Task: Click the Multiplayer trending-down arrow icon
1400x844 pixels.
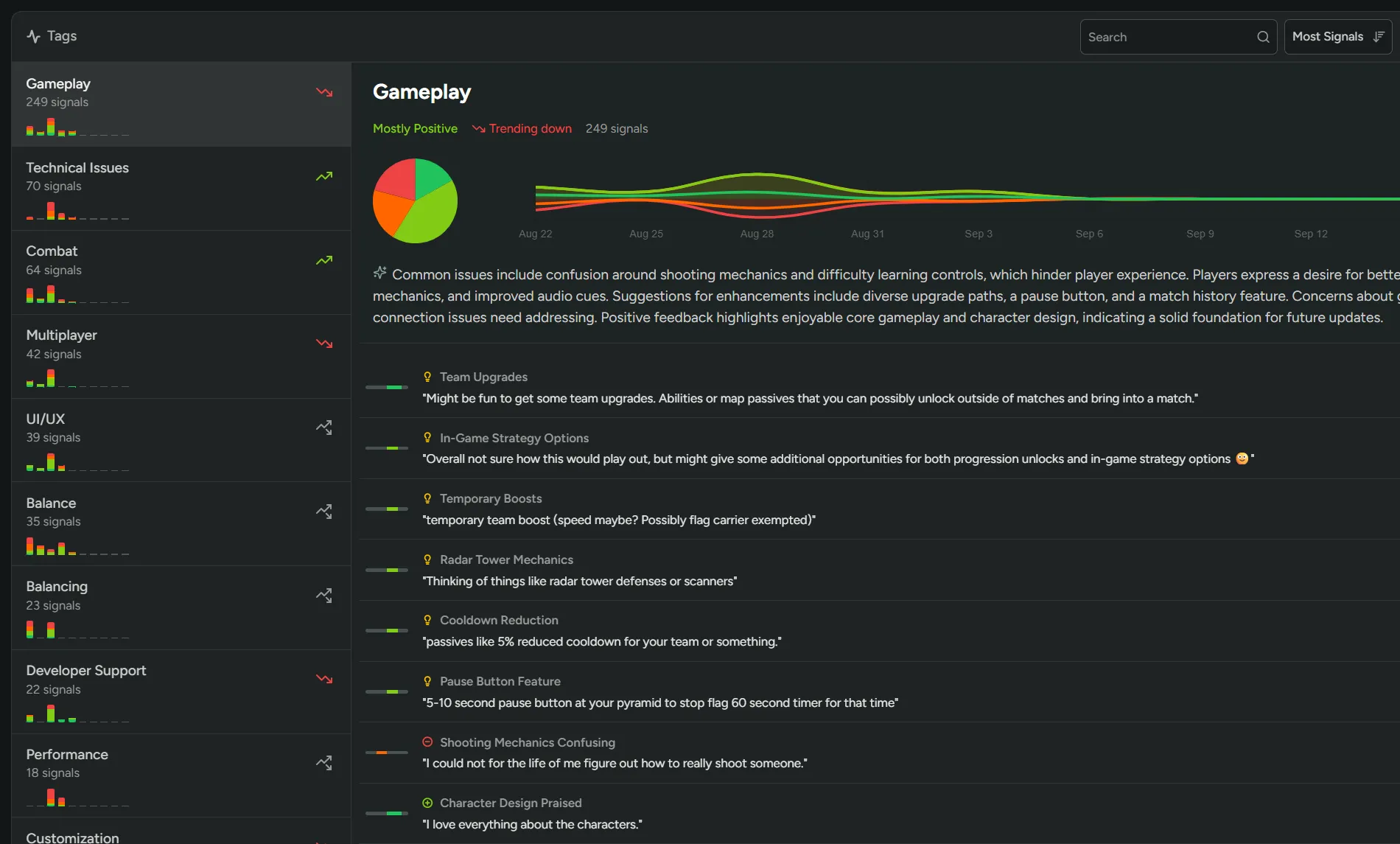Action: point(324,343)
